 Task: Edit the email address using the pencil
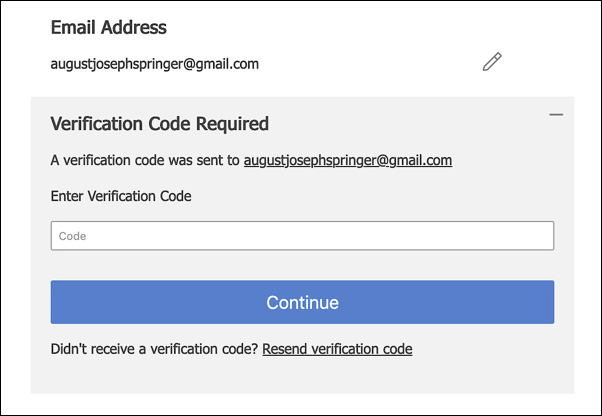(491, 63)
